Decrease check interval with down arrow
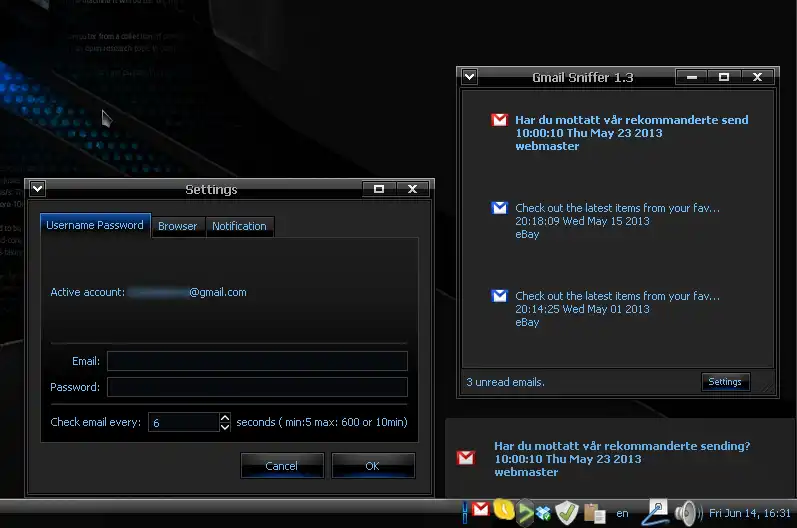Image resolution: width=797 pixels, height=528 pixels. click(x=225, y=426)
